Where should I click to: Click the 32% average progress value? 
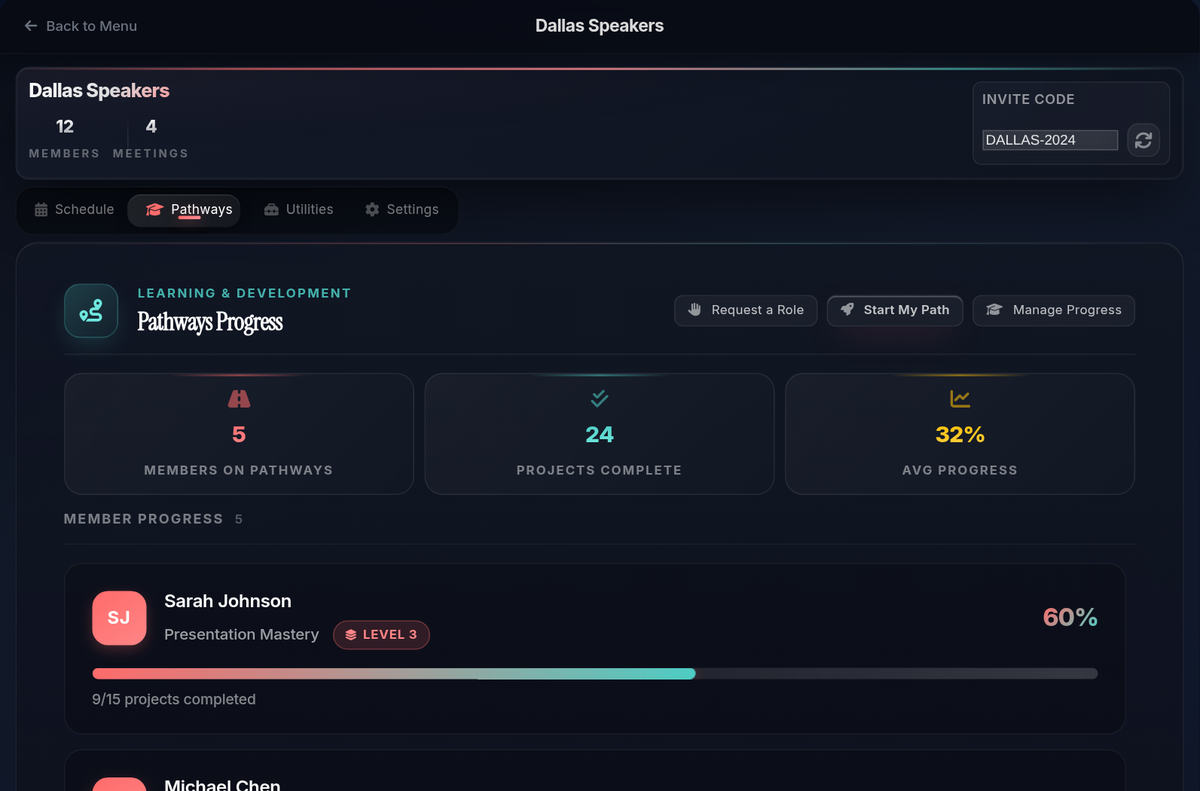[960, 435]
